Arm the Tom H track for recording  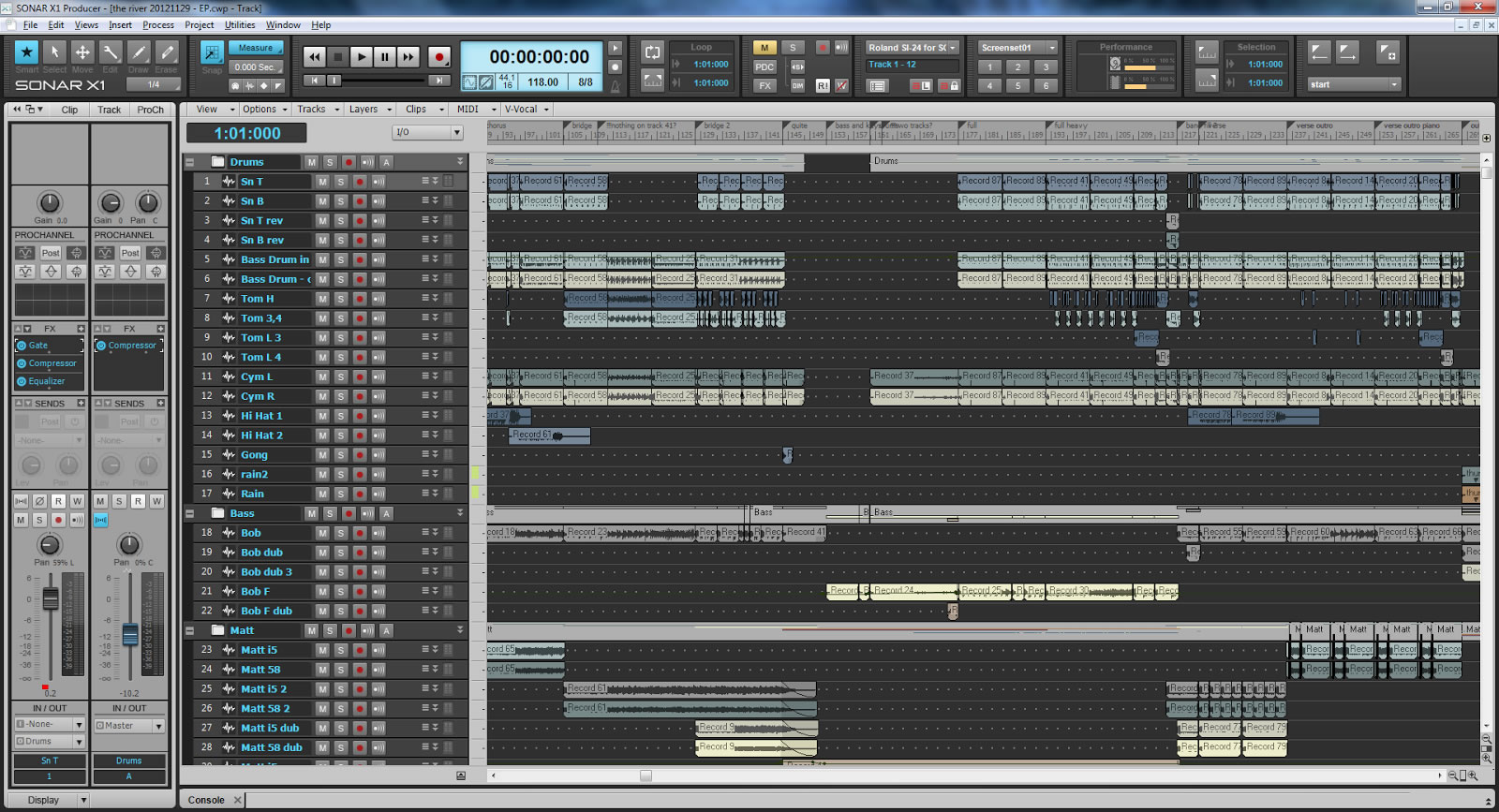(x=360, y=299)
